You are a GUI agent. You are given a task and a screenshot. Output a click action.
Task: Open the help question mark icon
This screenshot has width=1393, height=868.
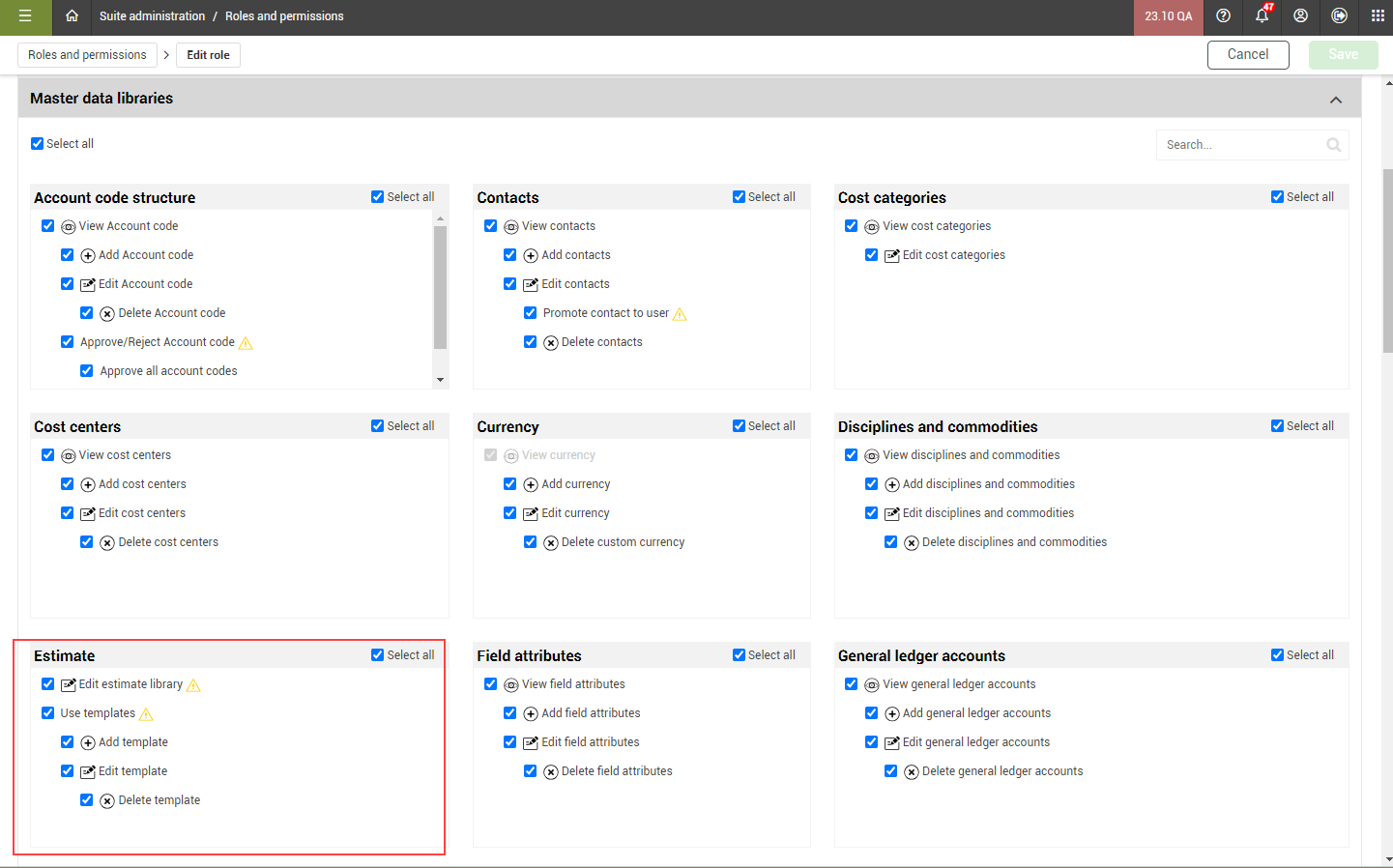1223,16
